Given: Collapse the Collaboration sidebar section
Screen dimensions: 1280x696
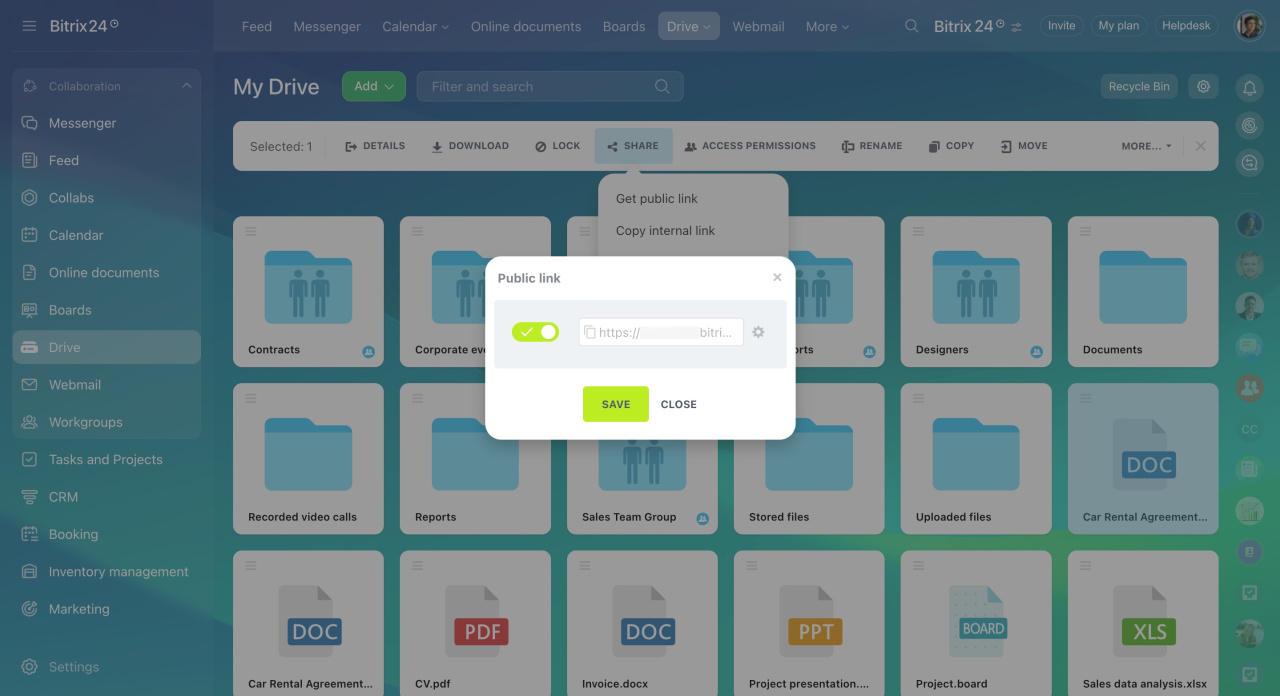Looking at the screenshot, I should [x=186, y=86].
